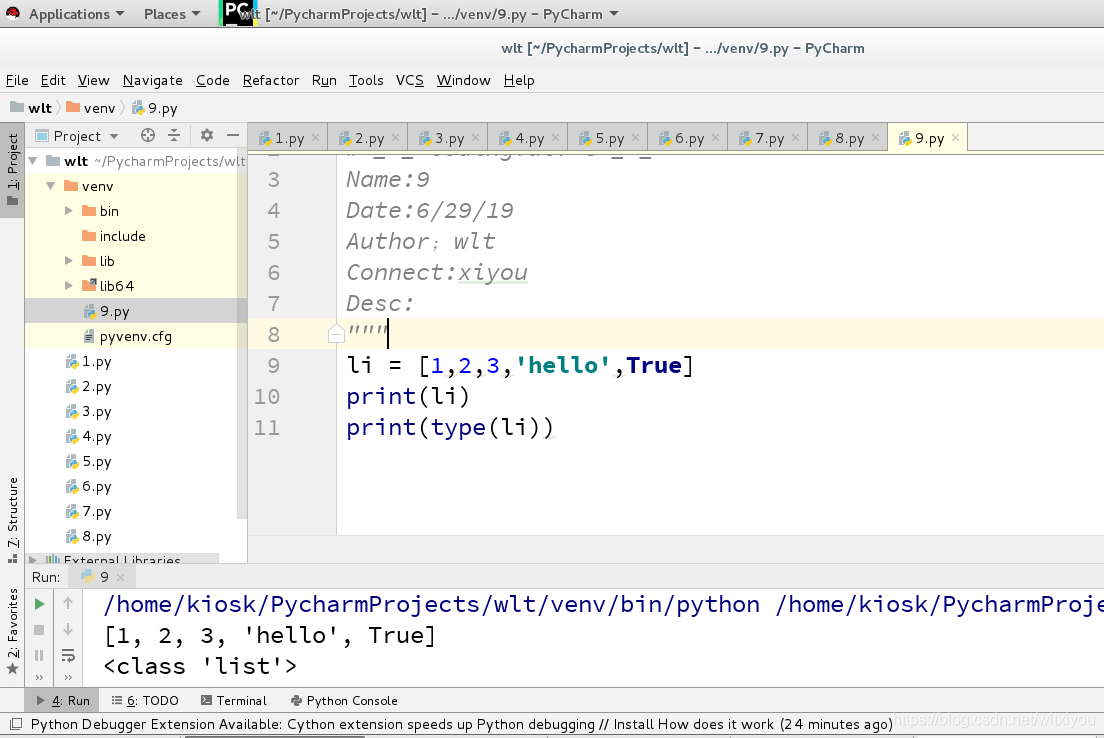Click line 10 in the editor gutter
Viewport: 1104px width, 738px height.
[x=267, y=396]
